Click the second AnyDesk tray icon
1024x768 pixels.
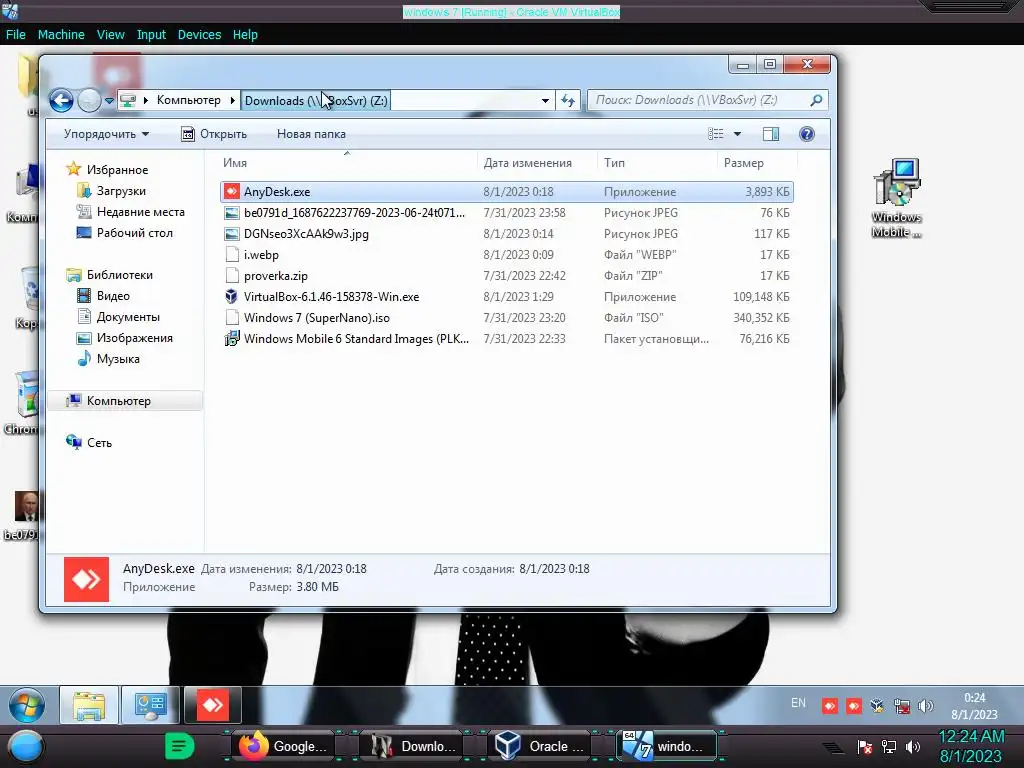[854, 706]
